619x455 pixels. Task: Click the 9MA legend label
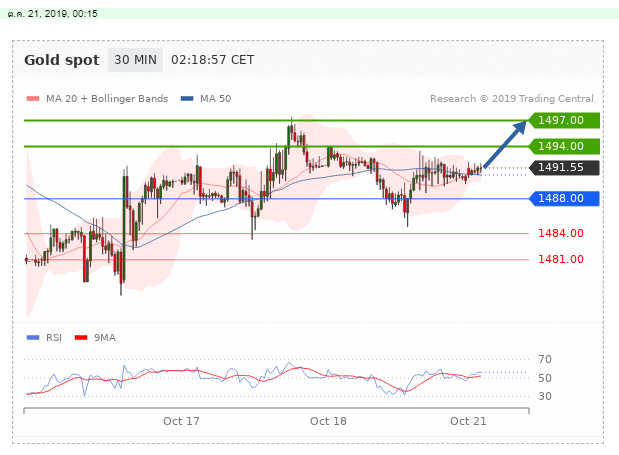coord(105,338)
